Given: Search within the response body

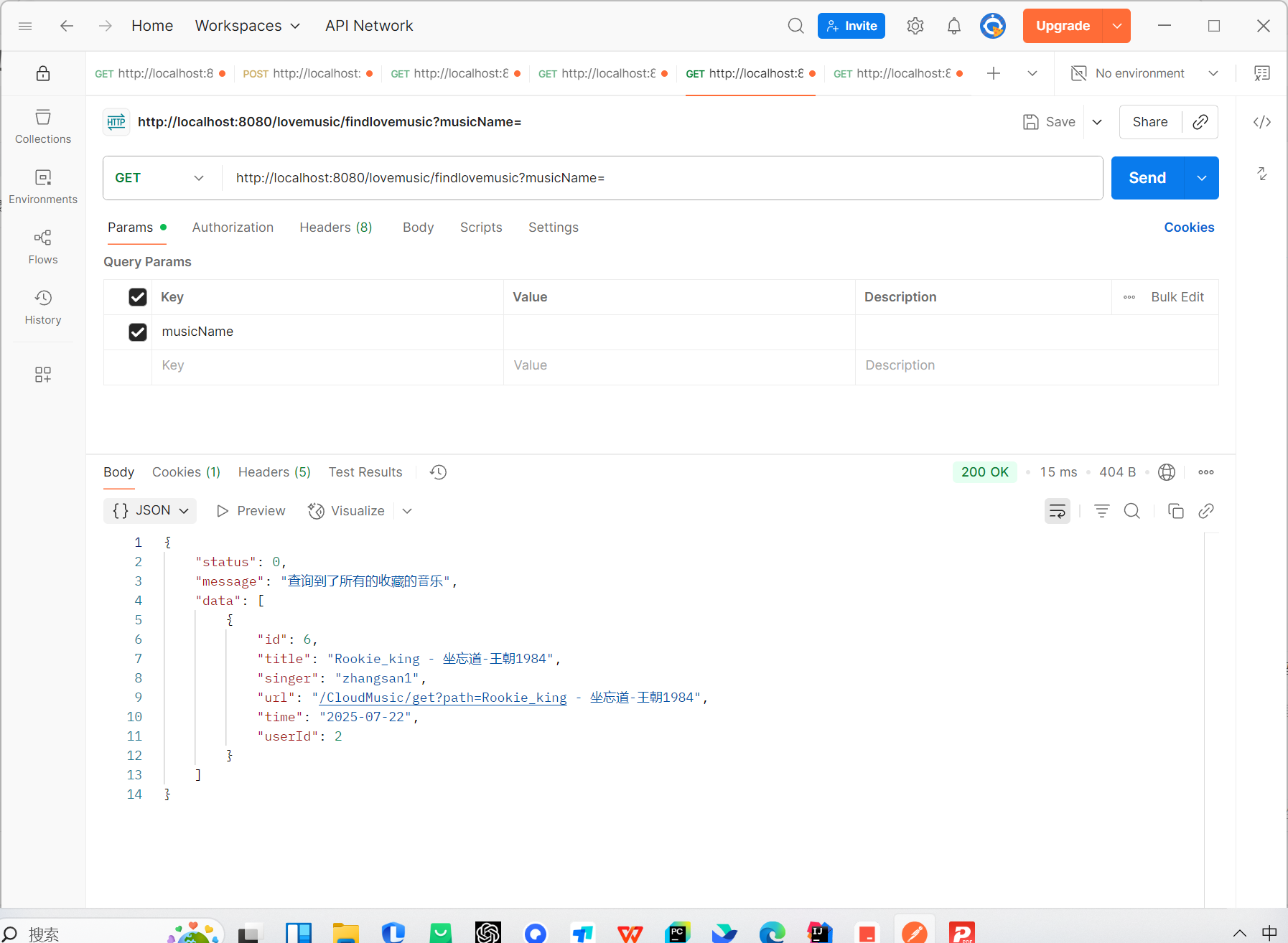Looking at the screenshot, I should coord(1132,511).
